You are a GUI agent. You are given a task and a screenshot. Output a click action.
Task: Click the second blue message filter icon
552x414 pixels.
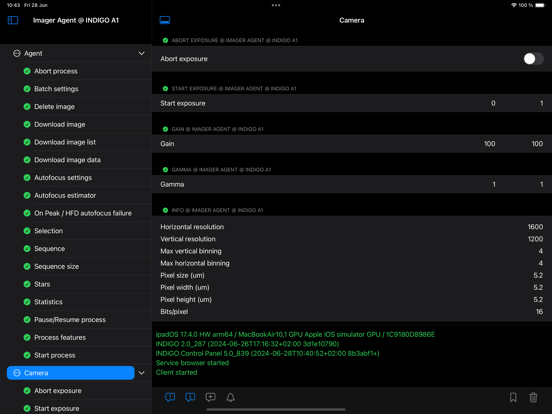coord(190,397)
